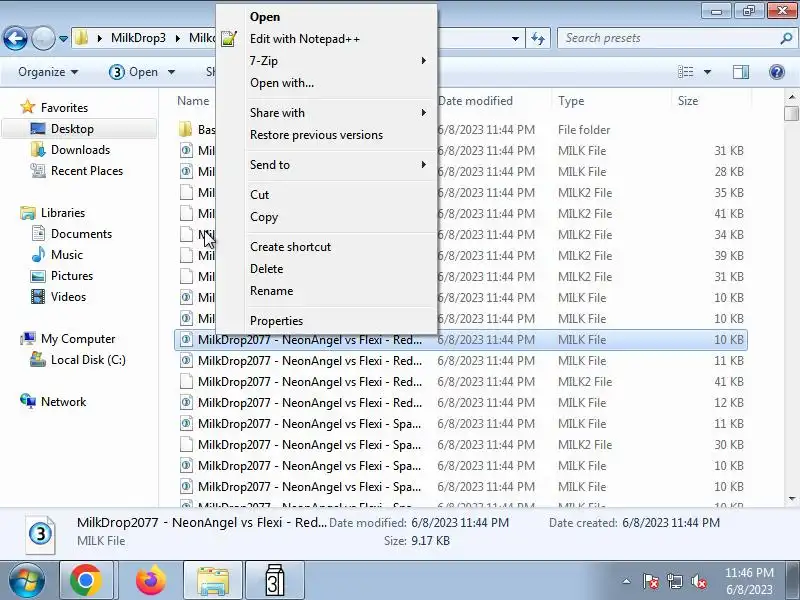Image resolution: width=800 pixels, height=600 pixels.
Task: Expand the Send to submenu
Action: (x=327, y=165)
